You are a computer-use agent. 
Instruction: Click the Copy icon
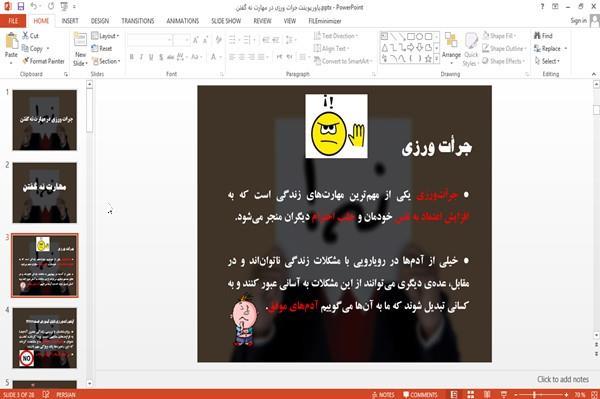tap(25, 49)
